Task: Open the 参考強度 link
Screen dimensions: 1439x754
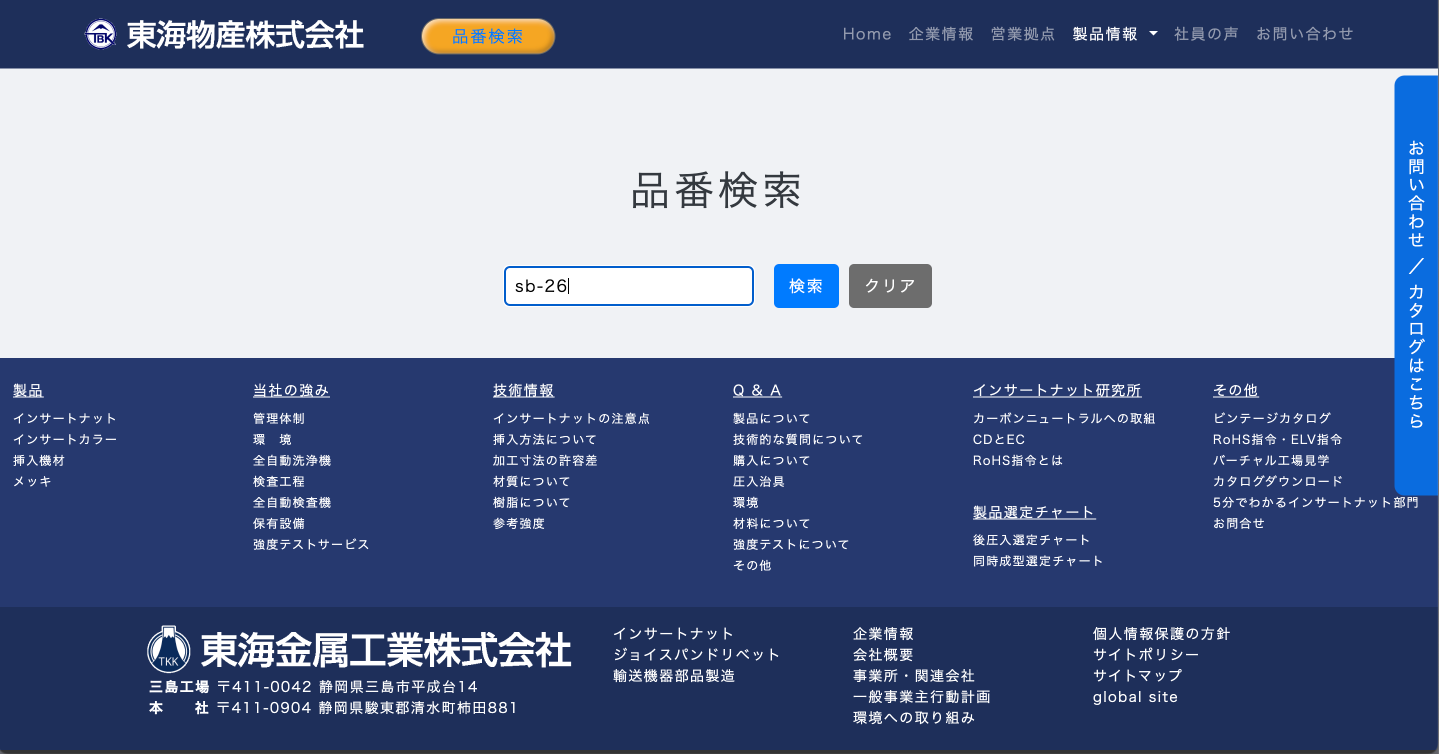Action: point(519,524)
